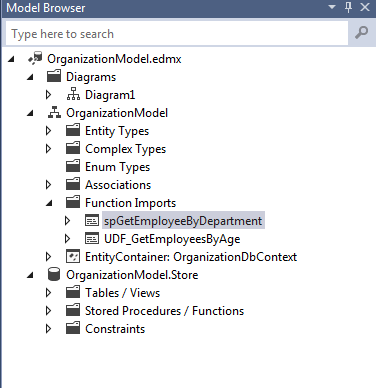Viewport: 376px width, 388px height.
Task: Click the pin auto-hide icon
Action: click(x=349, y=7)
